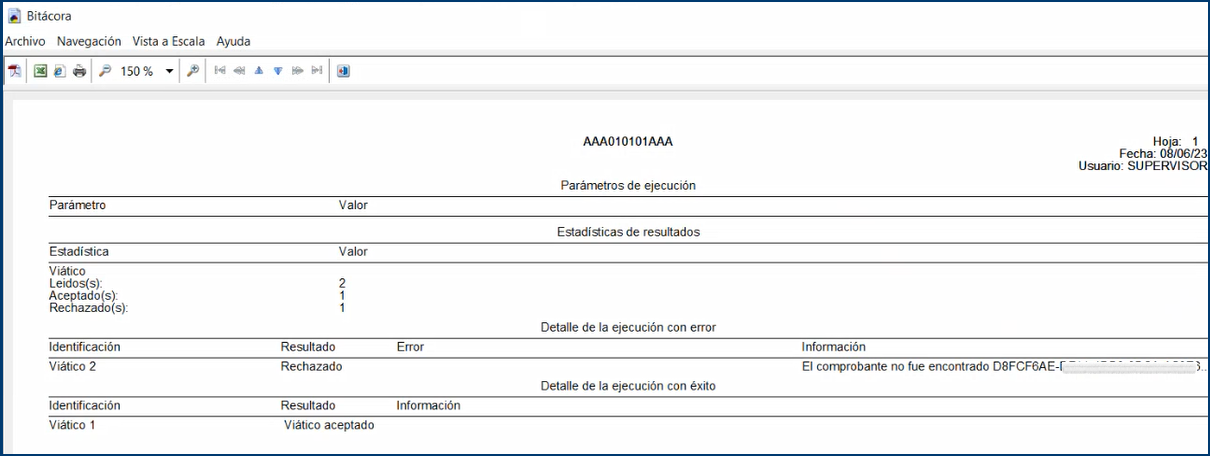Image resolution: width=1210 pixels, height=456 pixels.
Task: Open the 150 % zoom dropdown
Action: tap(169, 72)
